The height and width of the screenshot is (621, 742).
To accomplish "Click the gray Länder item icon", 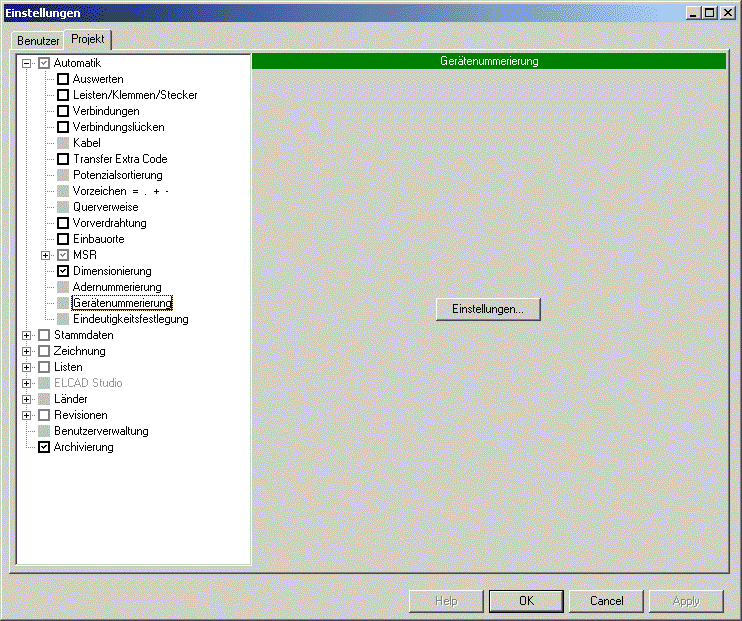I will [x=44, y=399].
